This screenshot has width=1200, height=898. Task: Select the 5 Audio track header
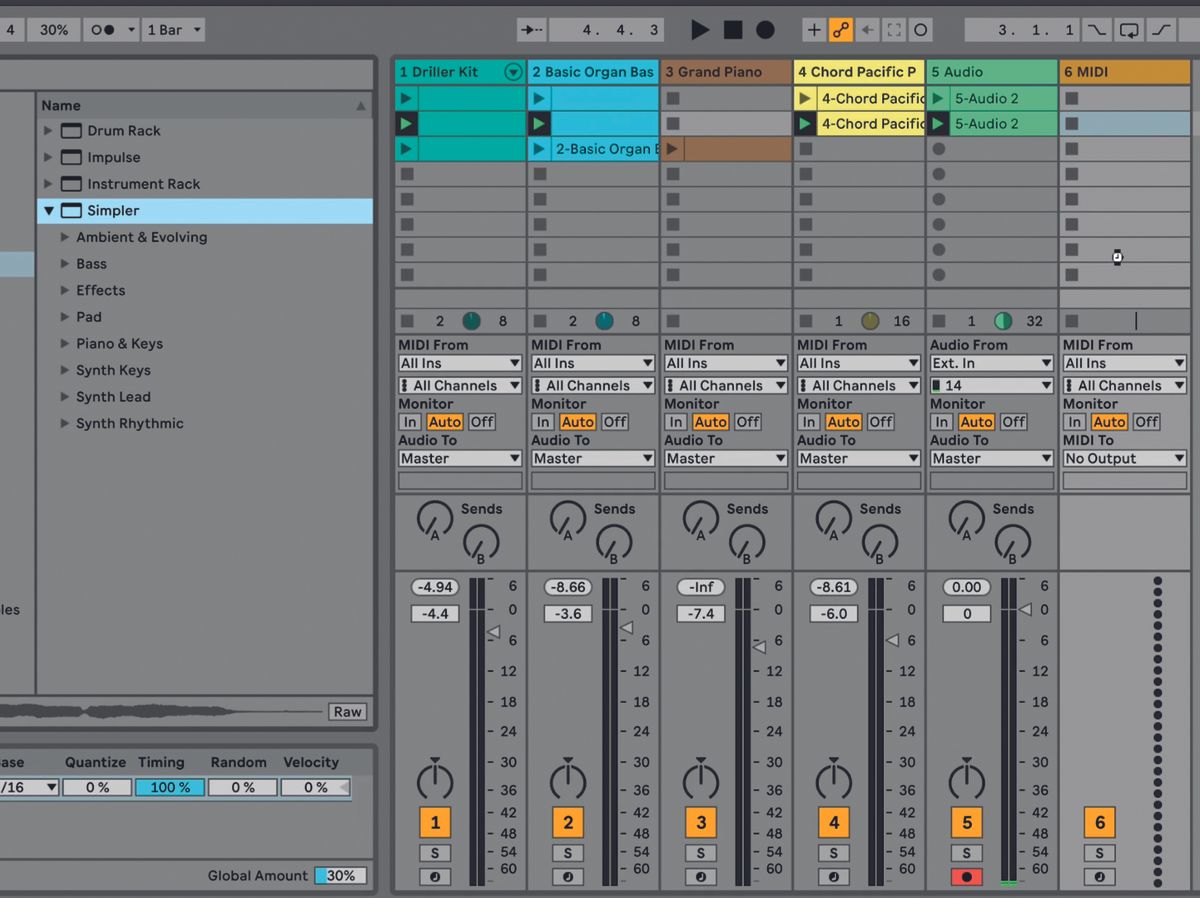point(992,72)
